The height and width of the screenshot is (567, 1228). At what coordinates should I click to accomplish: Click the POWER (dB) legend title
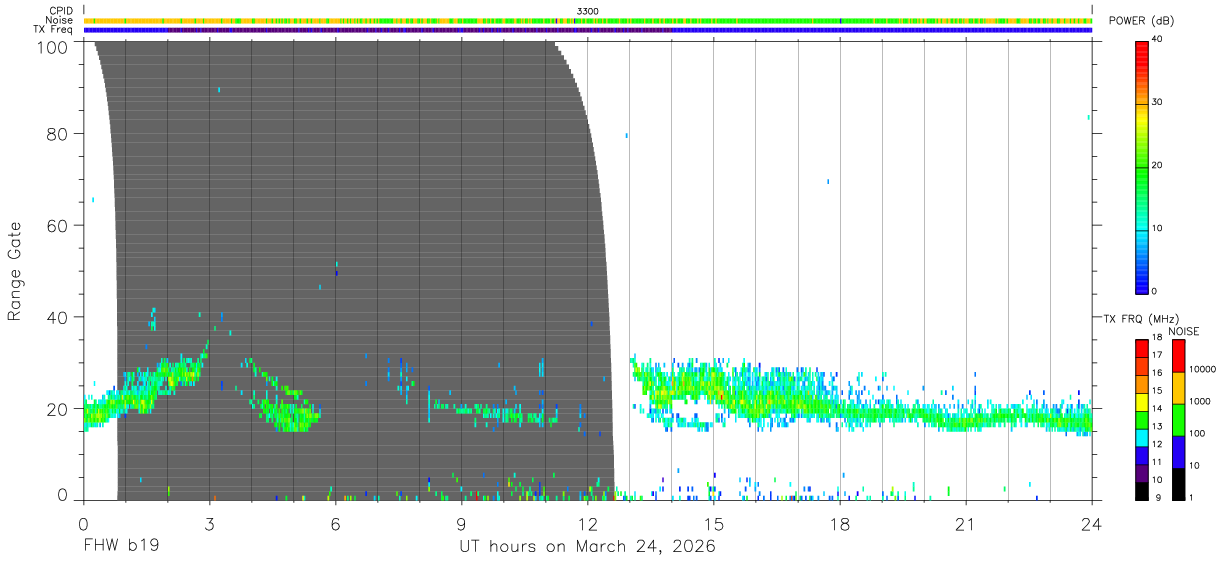coord(1141,21)
